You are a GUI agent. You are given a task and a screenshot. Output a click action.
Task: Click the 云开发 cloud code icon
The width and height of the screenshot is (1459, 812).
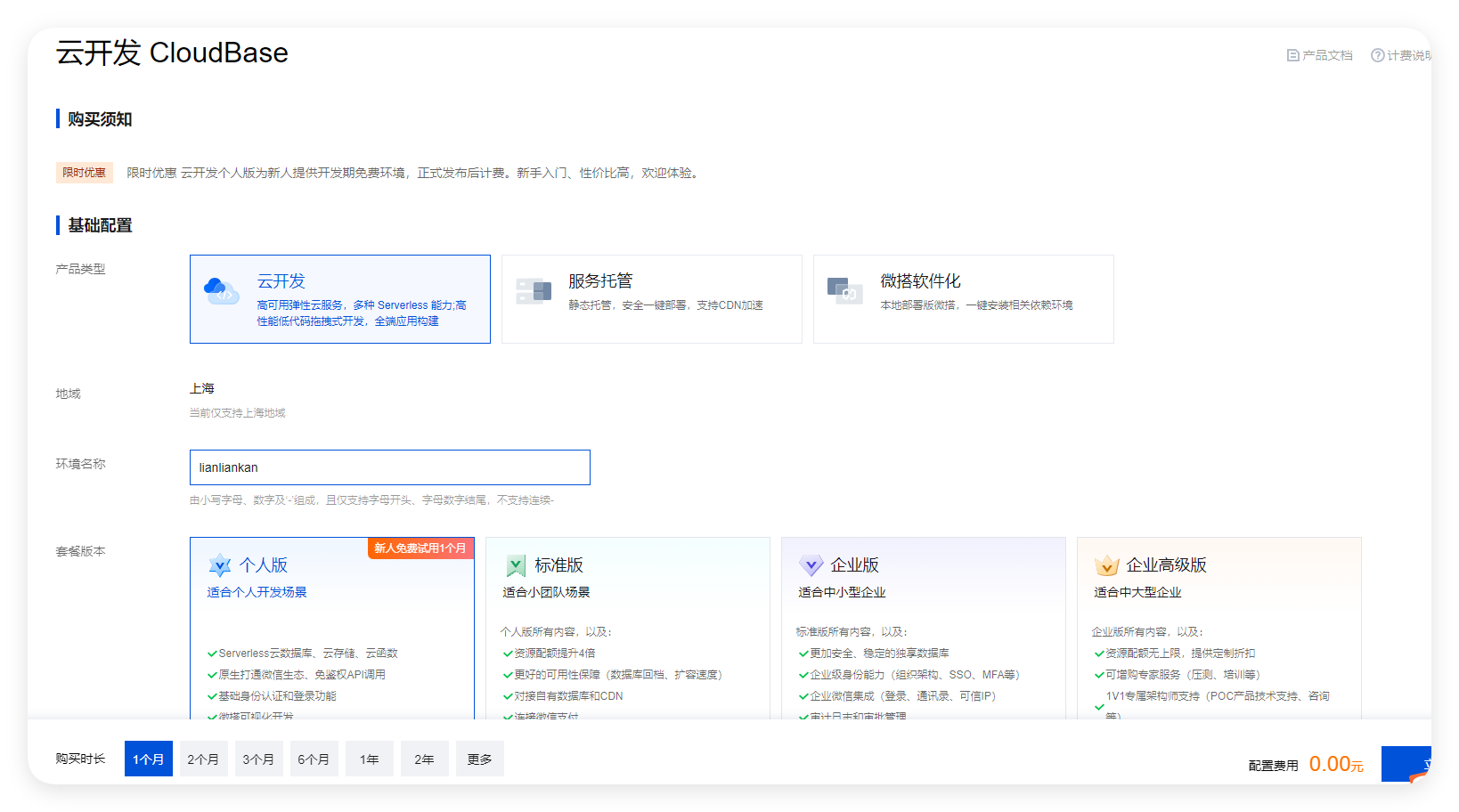pos(221,290)
